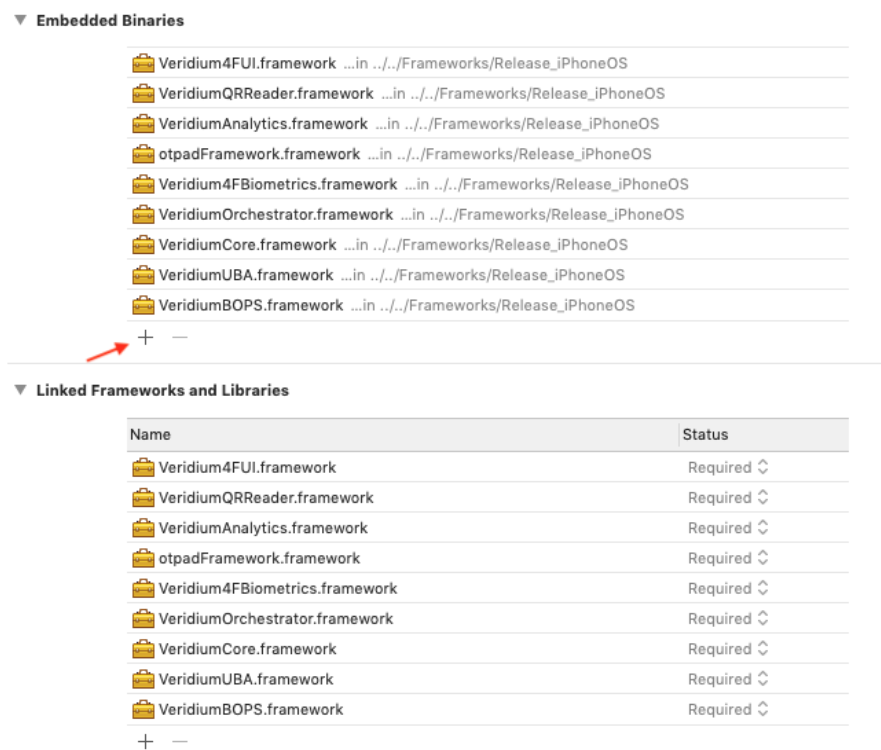
Task: Click toolbox icon of embedded Veridium4FBiometrics.framework
Action: click(x=143, y=184)
